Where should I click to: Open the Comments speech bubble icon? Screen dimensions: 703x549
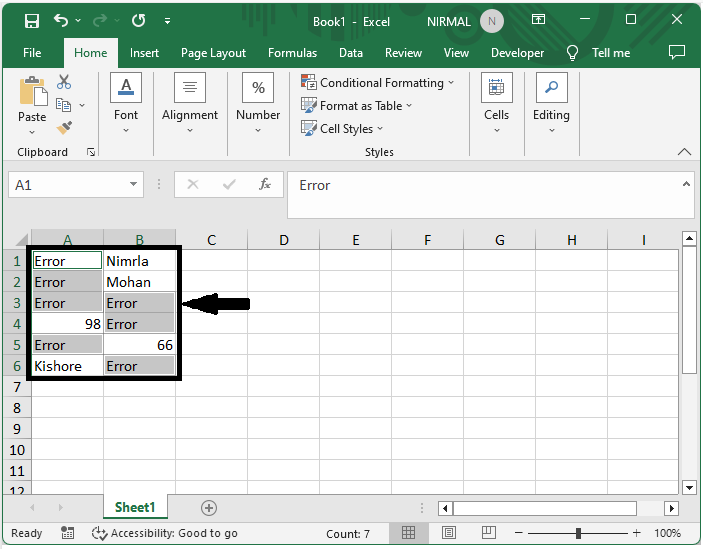coord(677,52)
